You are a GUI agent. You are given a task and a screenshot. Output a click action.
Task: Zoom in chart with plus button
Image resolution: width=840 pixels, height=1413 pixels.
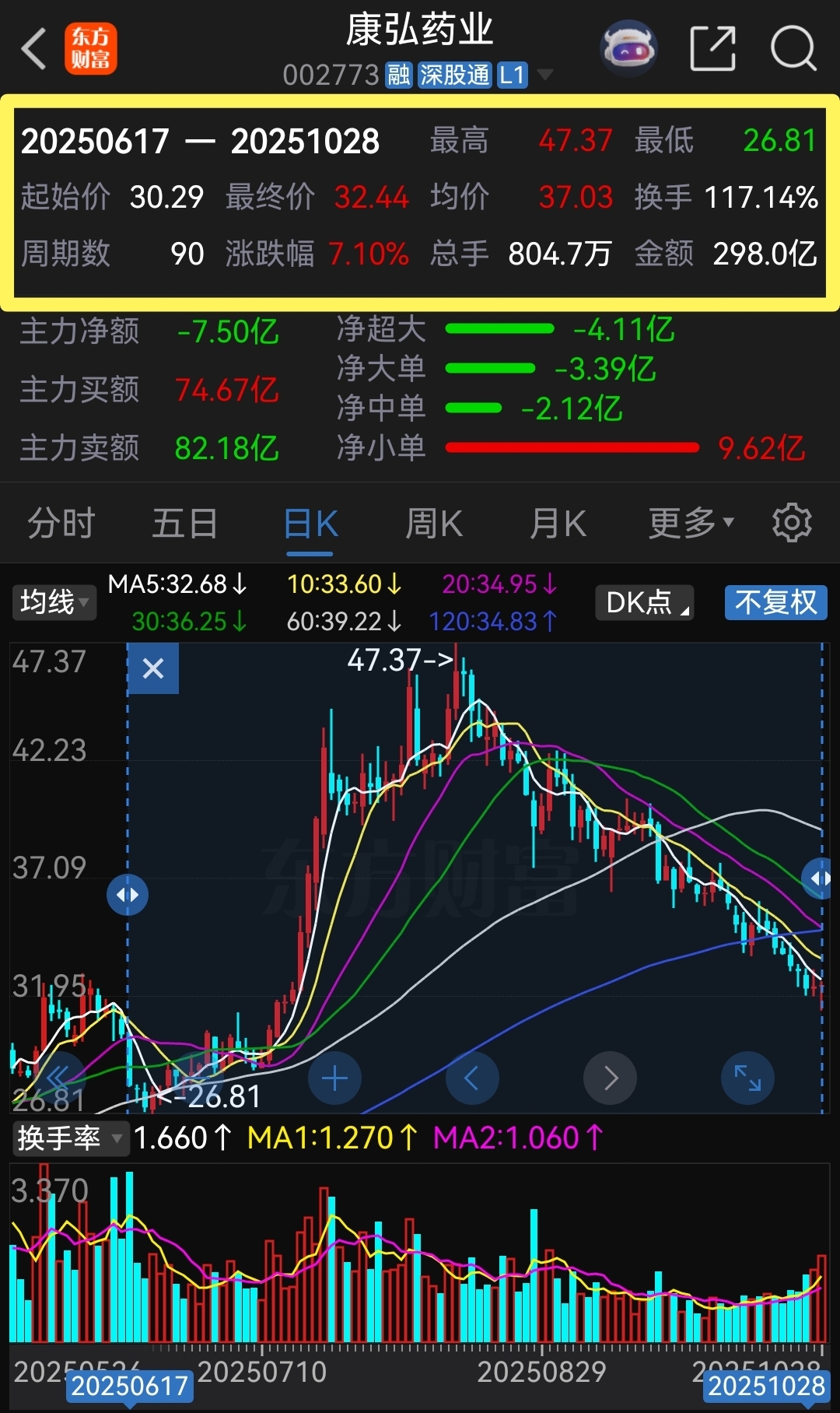click(x=334, y=1078)
